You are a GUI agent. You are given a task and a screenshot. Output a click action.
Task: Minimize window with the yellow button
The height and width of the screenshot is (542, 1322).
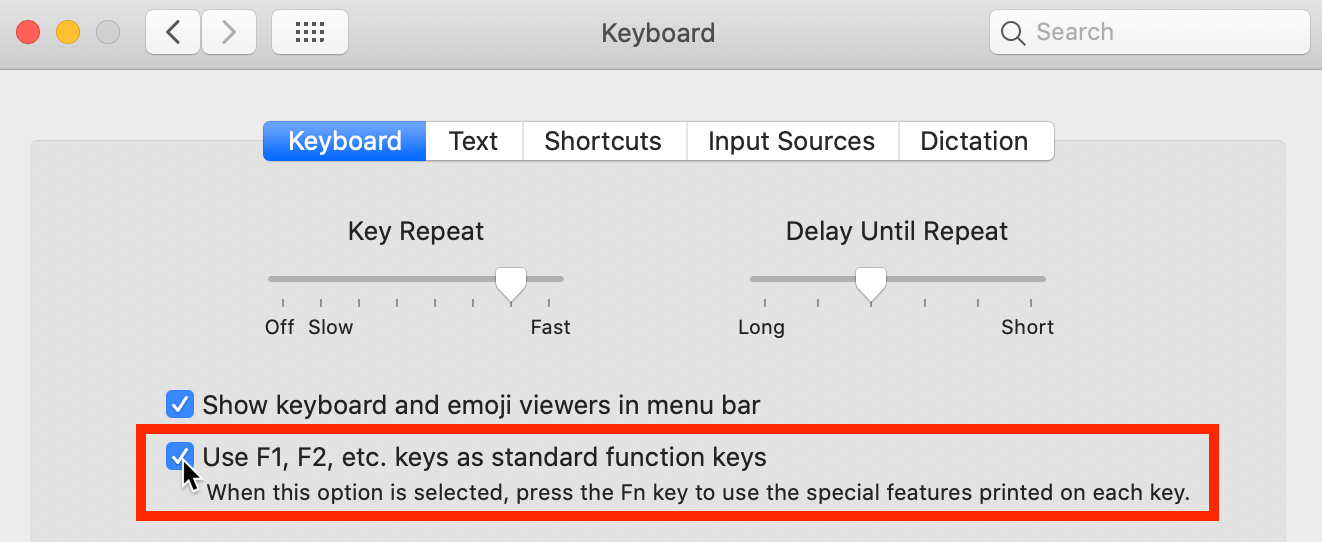point(67,32)
